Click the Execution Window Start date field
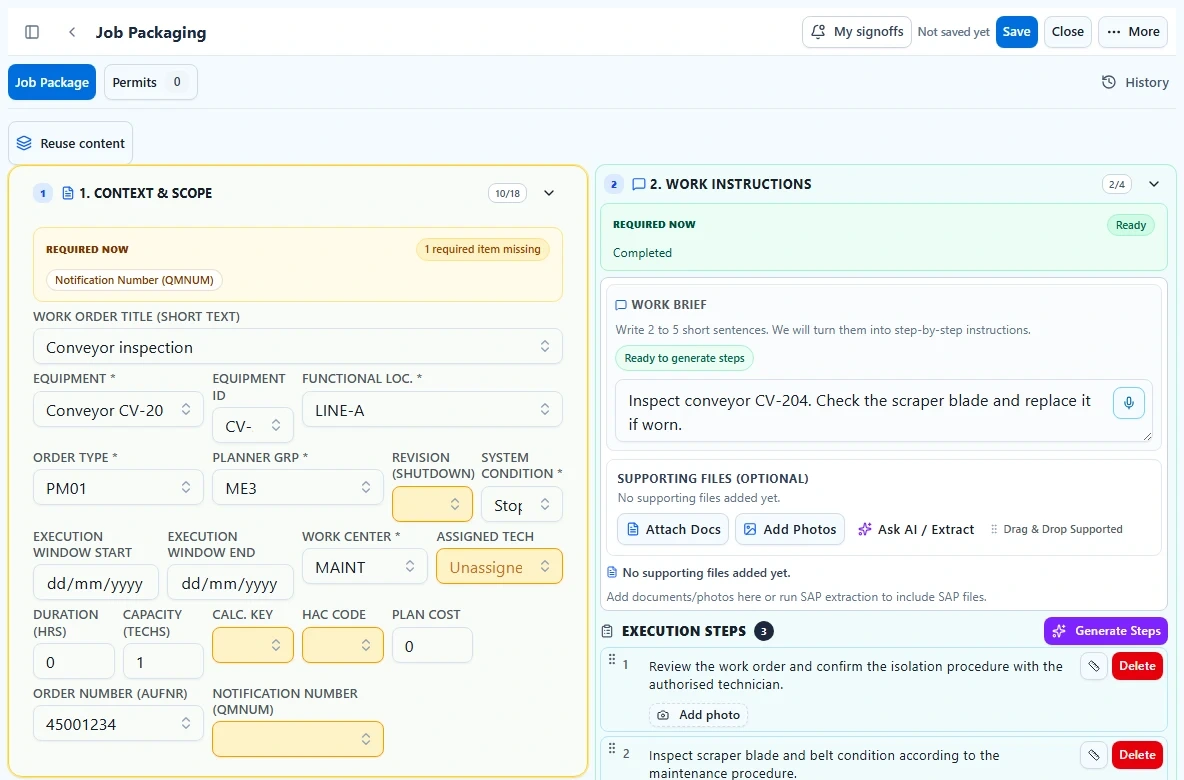The image size is (1184, 780). (x=95, y=582)
